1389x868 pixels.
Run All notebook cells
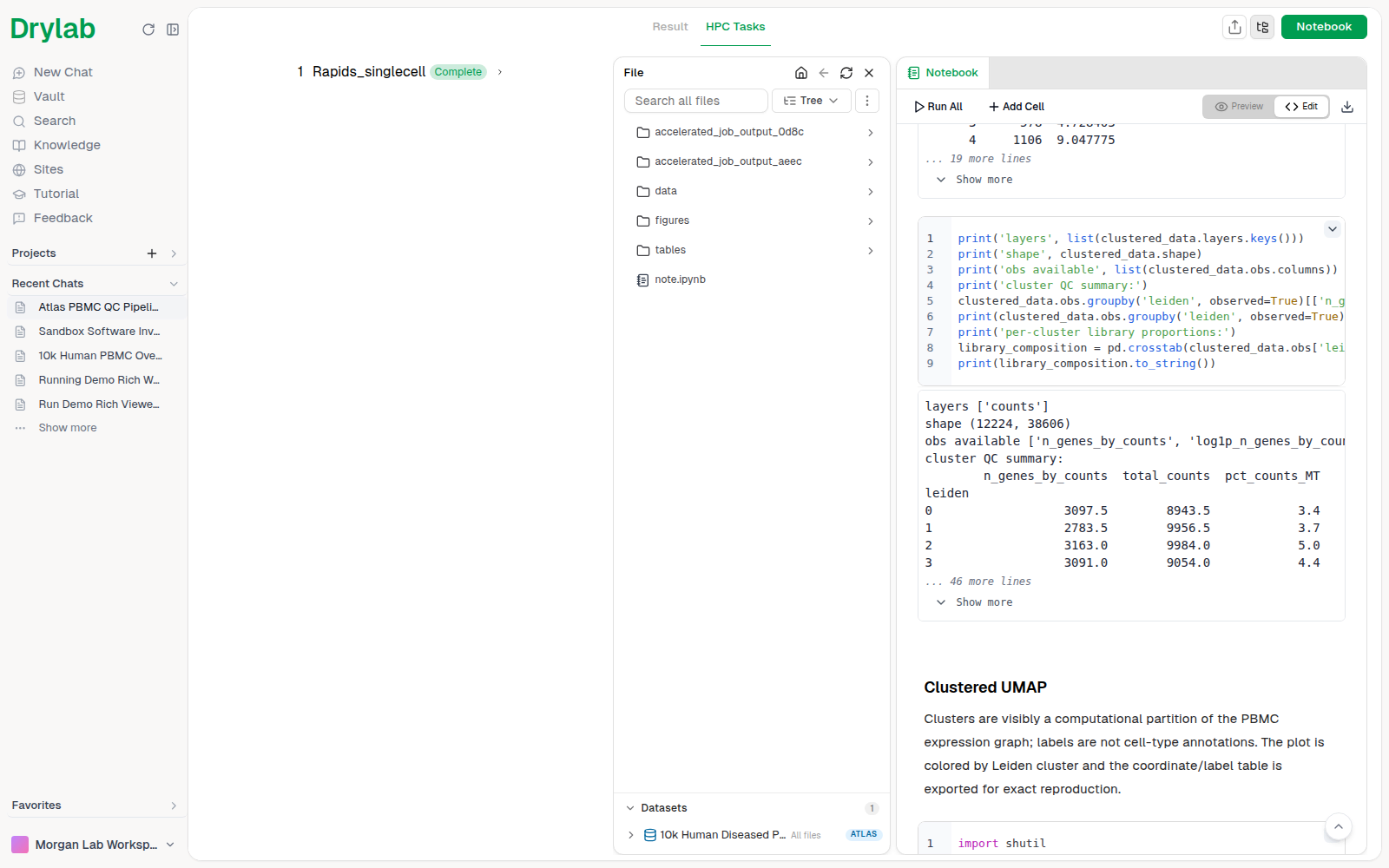click(x=938, y=107)
